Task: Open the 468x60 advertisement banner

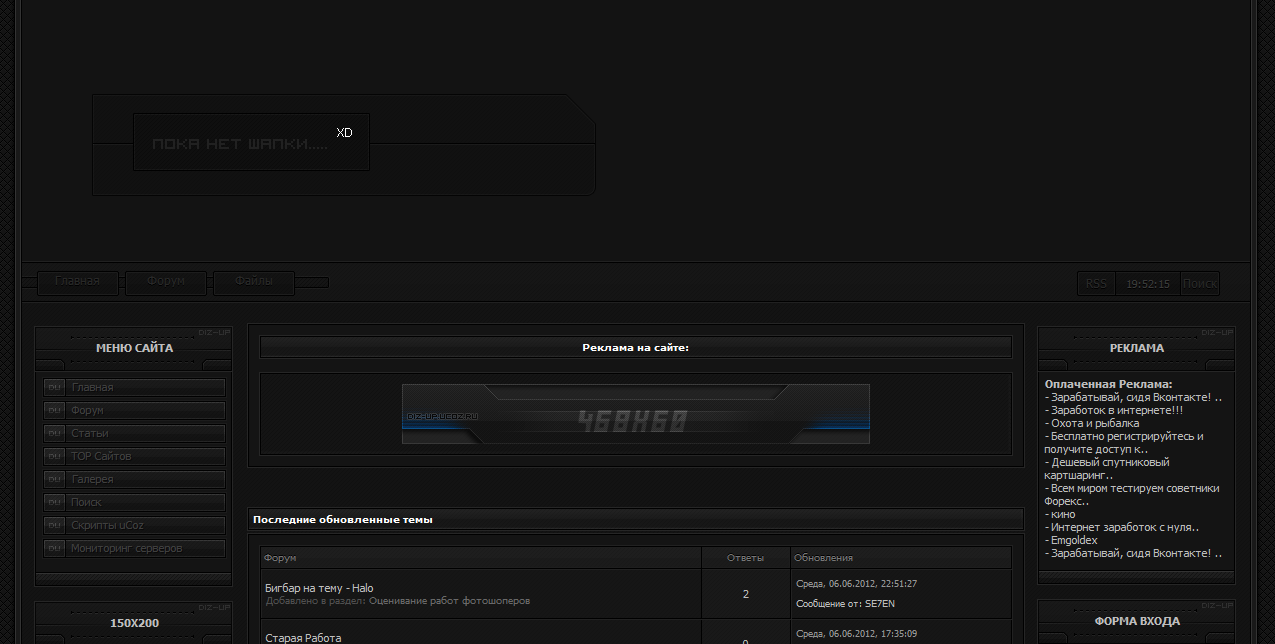Action: 635,414
